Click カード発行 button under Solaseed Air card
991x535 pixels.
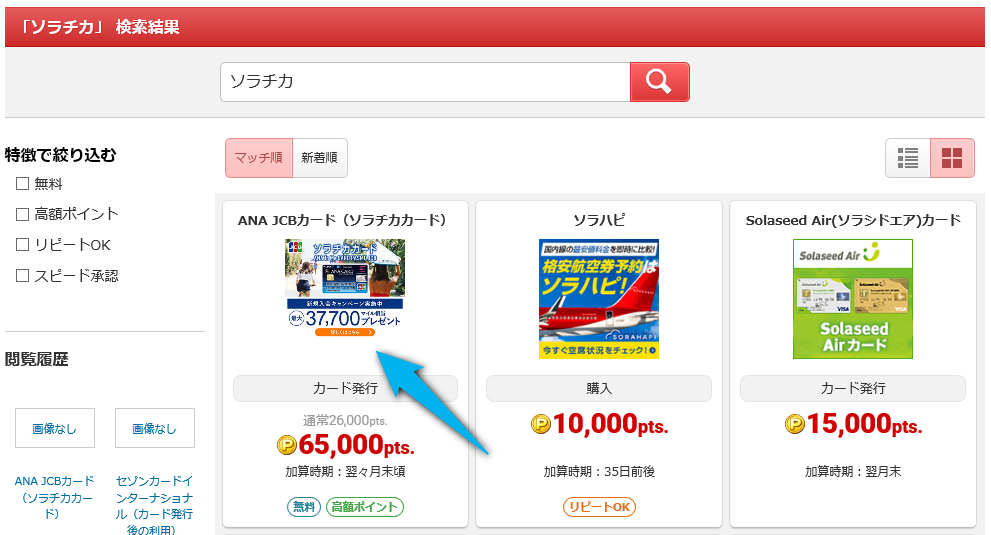coord(853,388)
